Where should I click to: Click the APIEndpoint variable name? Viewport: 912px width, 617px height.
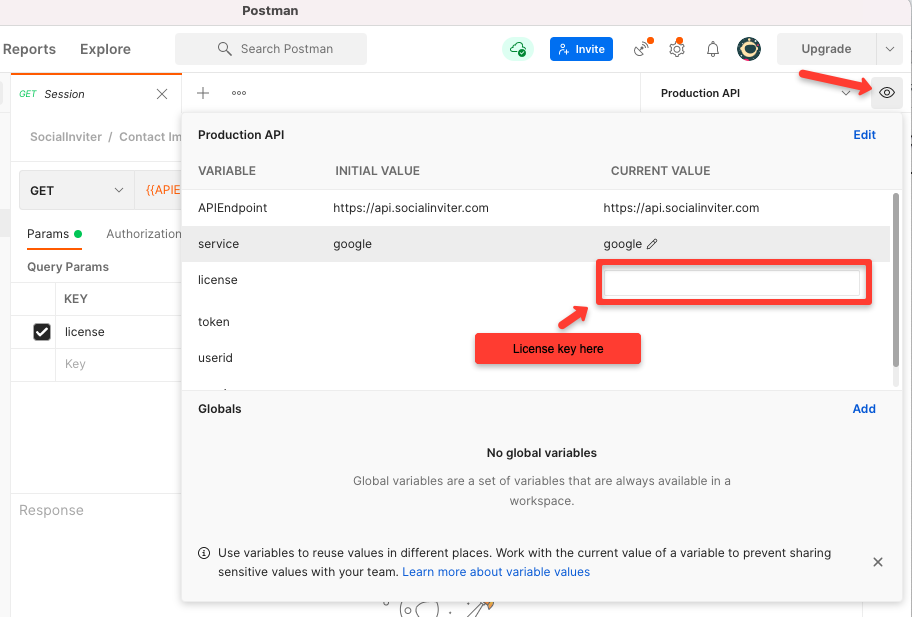click(x=233, y=208)
